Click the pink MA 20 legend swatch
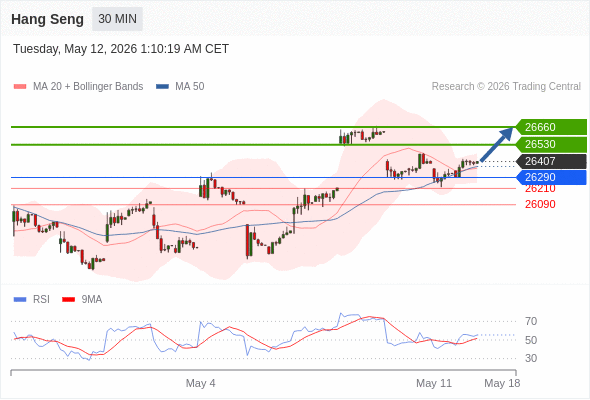This screenshot has width=590, height=400. pyautogui.click(x=20, y=87)
